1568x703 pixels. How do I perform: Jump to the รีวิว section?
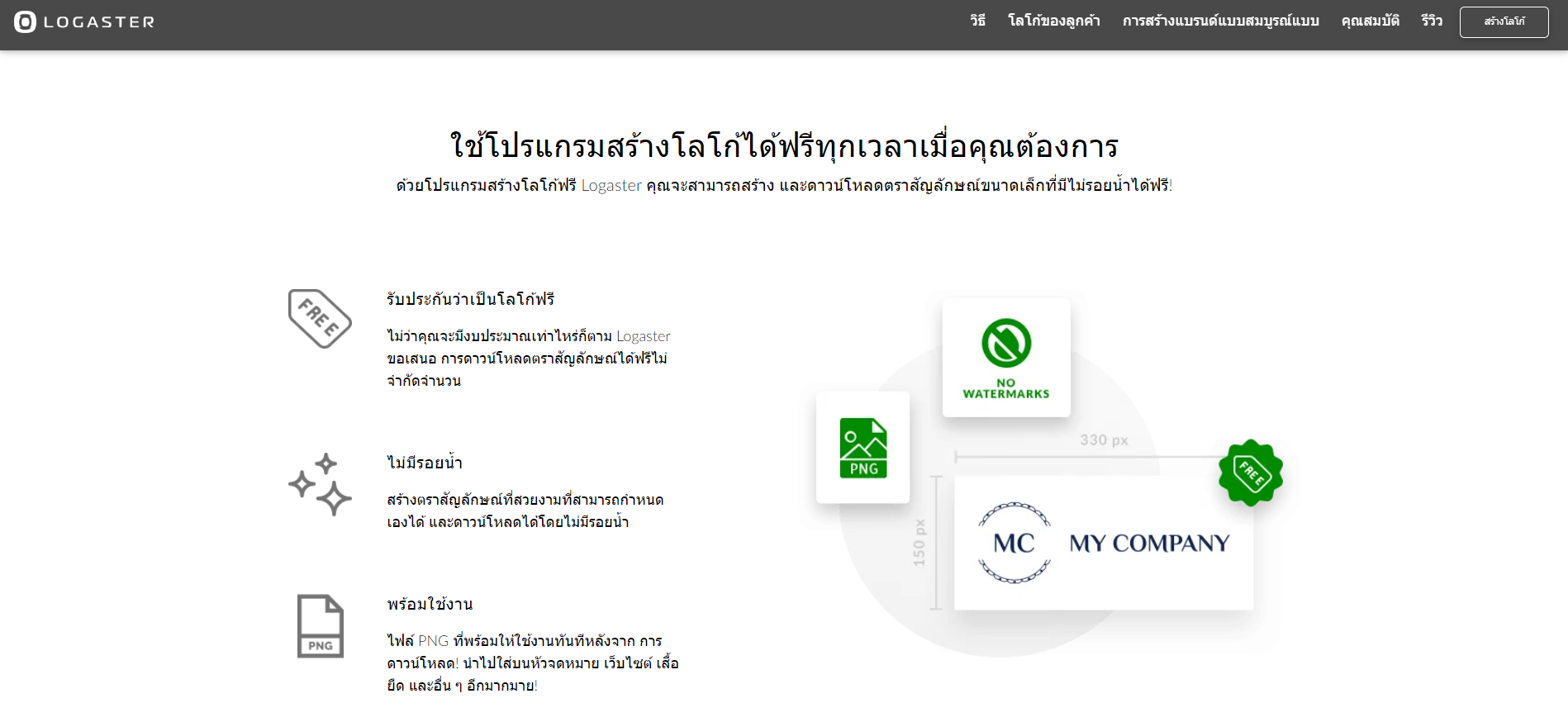click(x=1432, y=21)
